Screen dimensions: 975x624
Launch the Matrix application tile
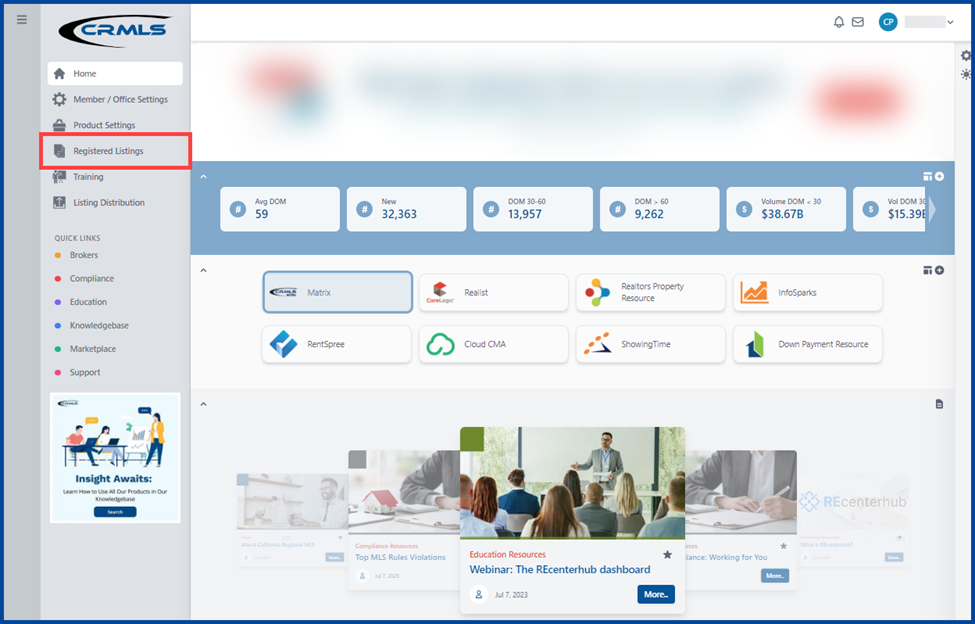coord(337,293)
